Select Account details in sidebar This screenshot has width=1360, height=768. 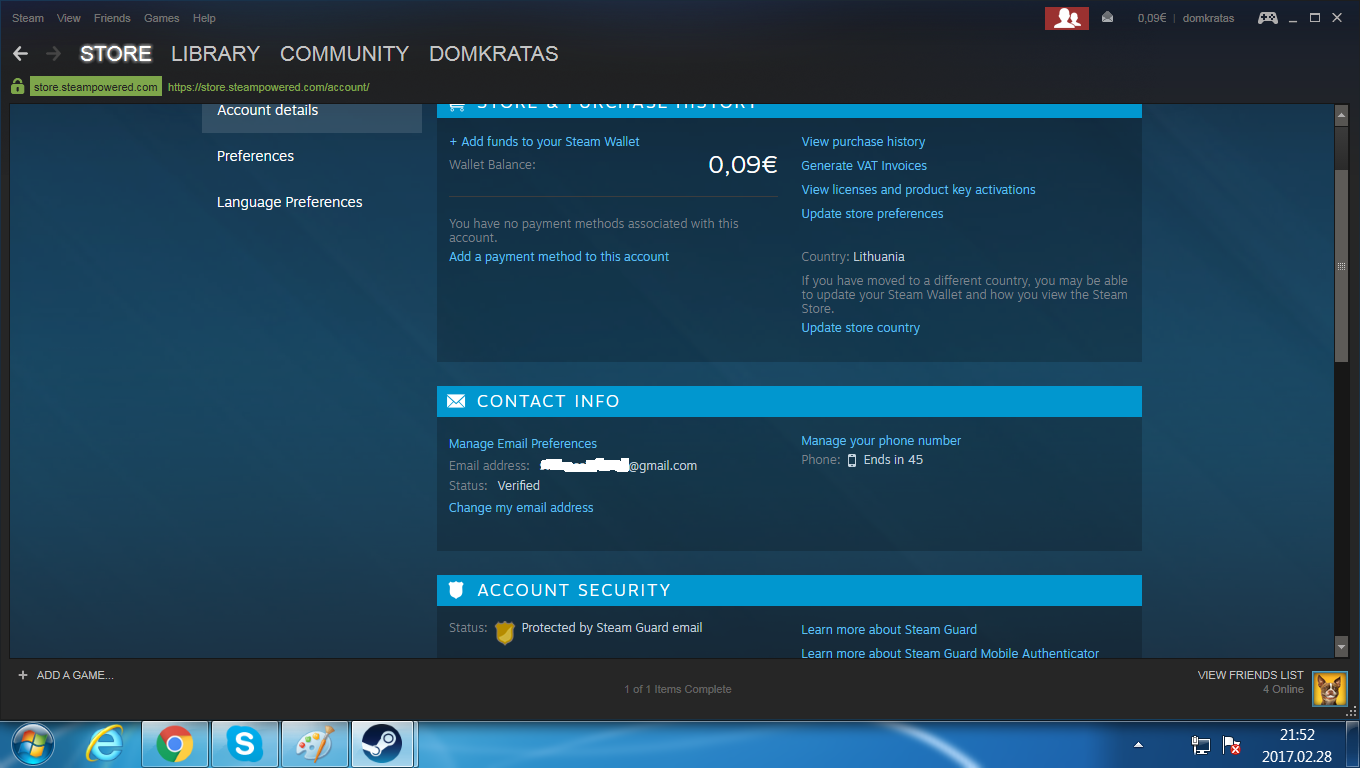point(312,117)
